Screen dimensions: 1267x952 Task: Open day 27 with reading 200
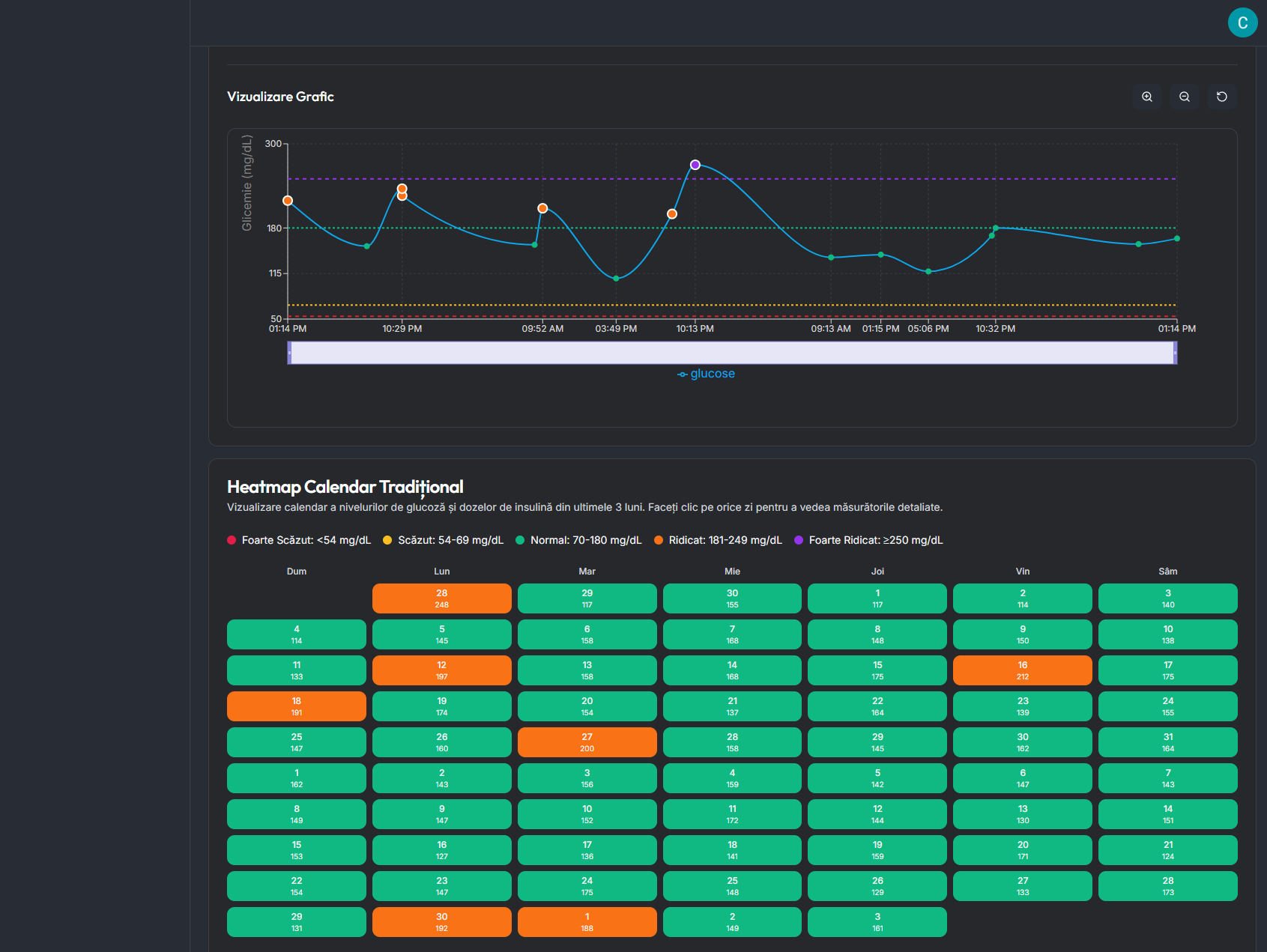click(x=587, y=742)
